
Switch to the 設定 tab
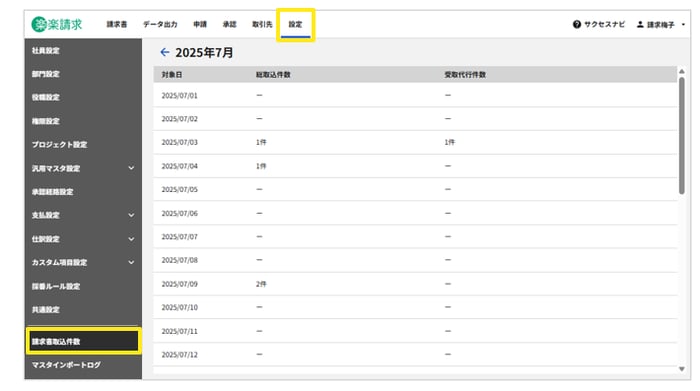[295, 25]
